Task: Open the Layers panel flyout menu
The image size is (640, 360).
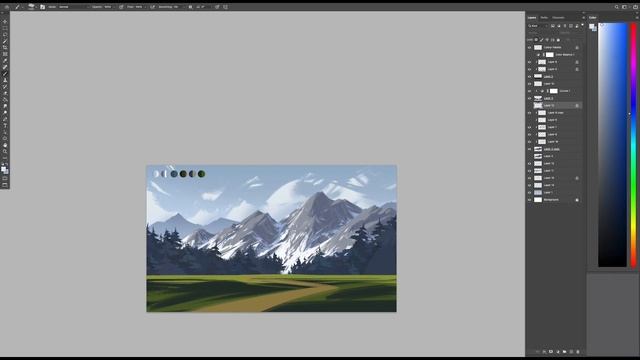Action: click(x=584, y=18)
